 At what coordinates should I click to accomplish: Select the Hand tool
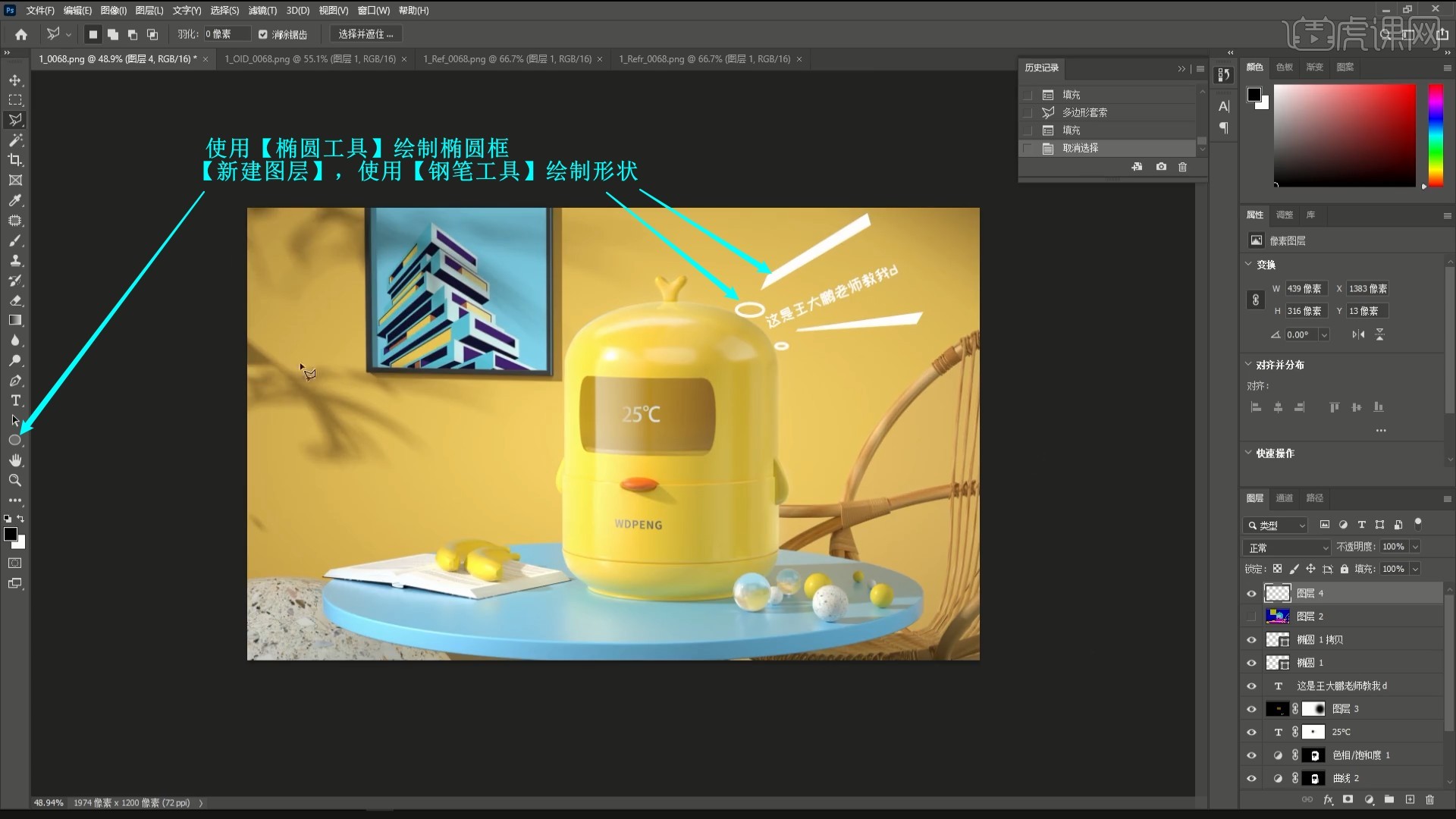pyautogui.click(x=14, y=460)
